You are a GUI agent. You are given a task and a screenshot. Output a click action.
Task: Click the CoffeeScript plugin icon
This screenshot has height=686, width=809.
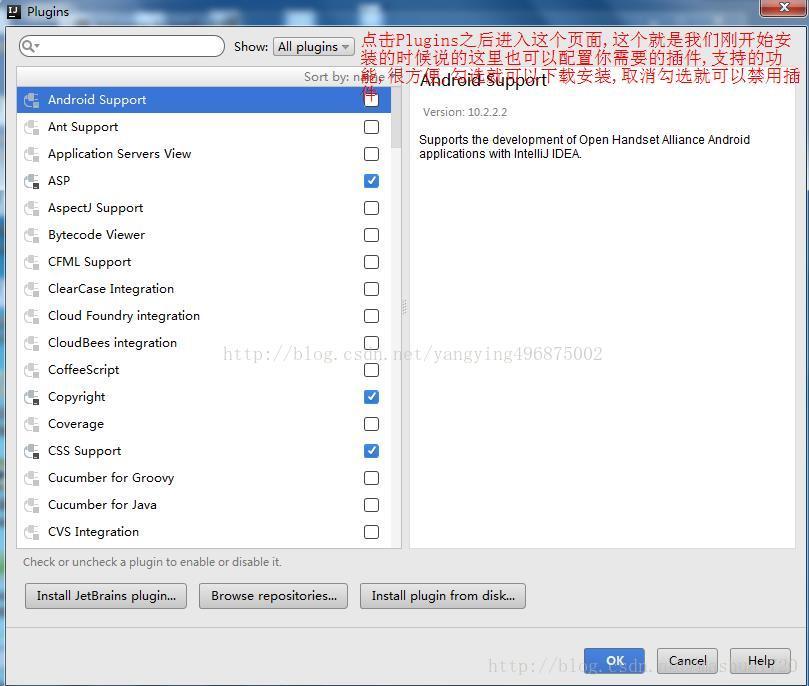tap(31, 370)
